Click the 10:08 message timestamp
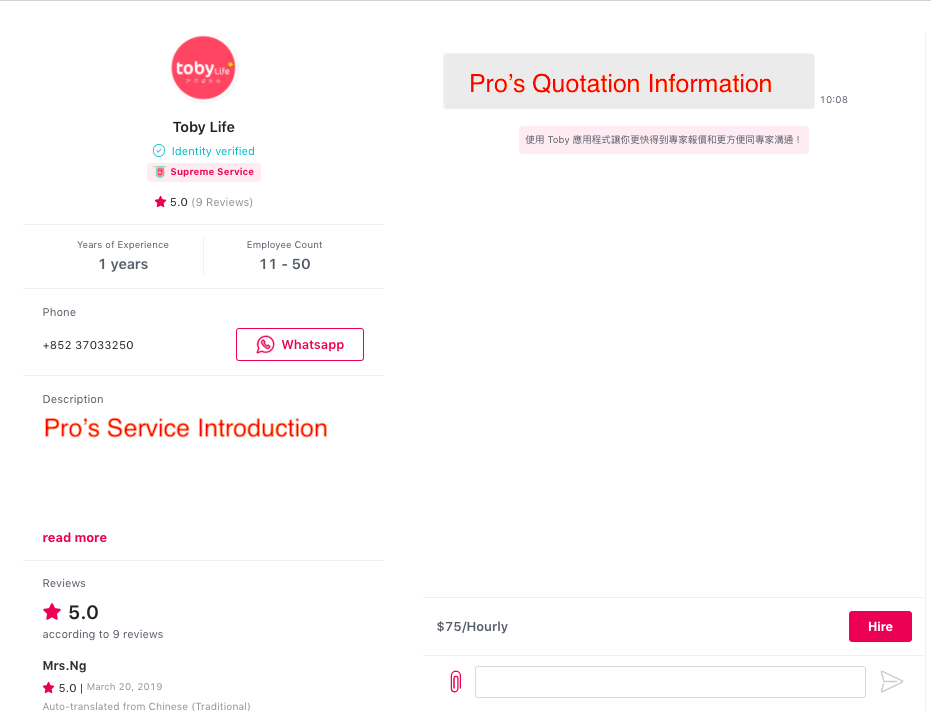This screenshot has width=931, height=711. (834, 100)
